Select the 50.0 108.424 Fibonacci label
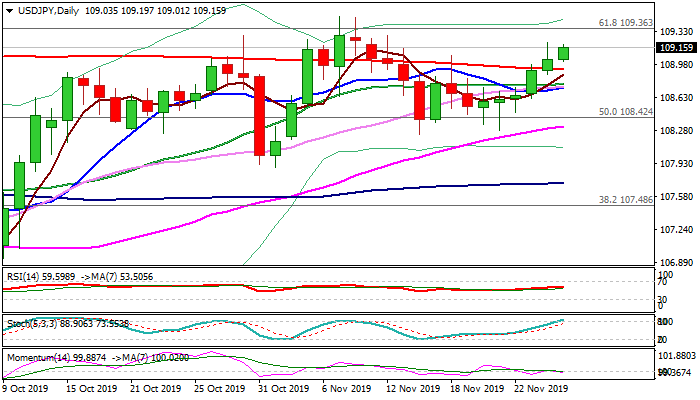The image size is (700, 400). tap(625, 112)
